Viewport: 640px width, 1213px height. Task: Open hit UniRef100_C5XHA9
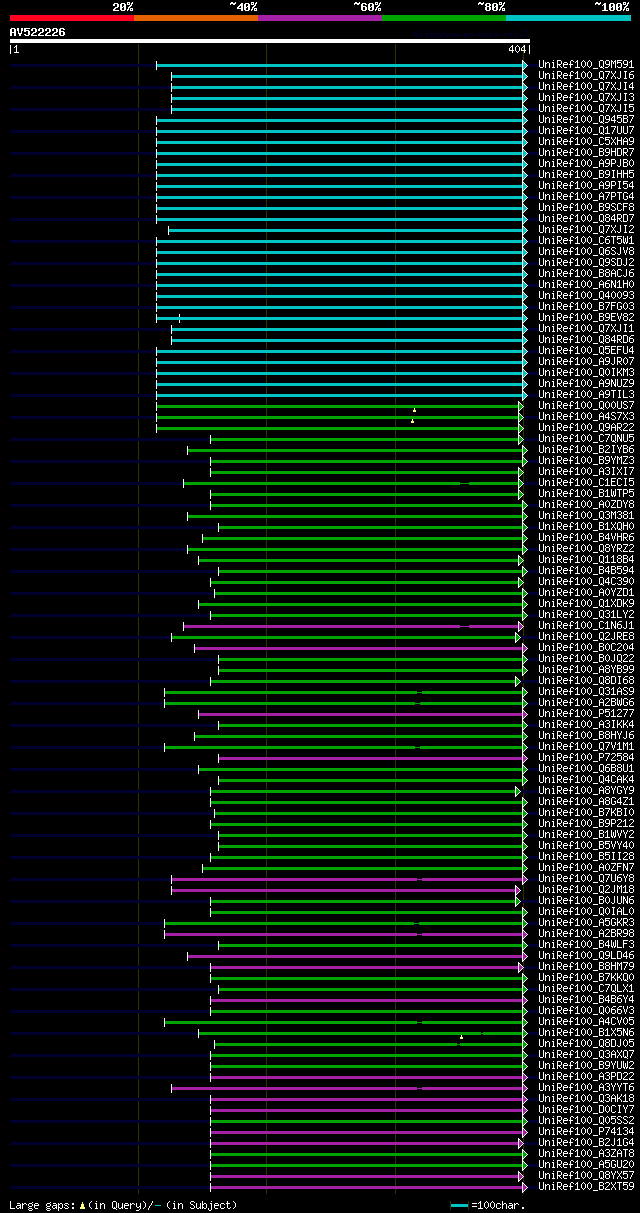click(586, 142)
